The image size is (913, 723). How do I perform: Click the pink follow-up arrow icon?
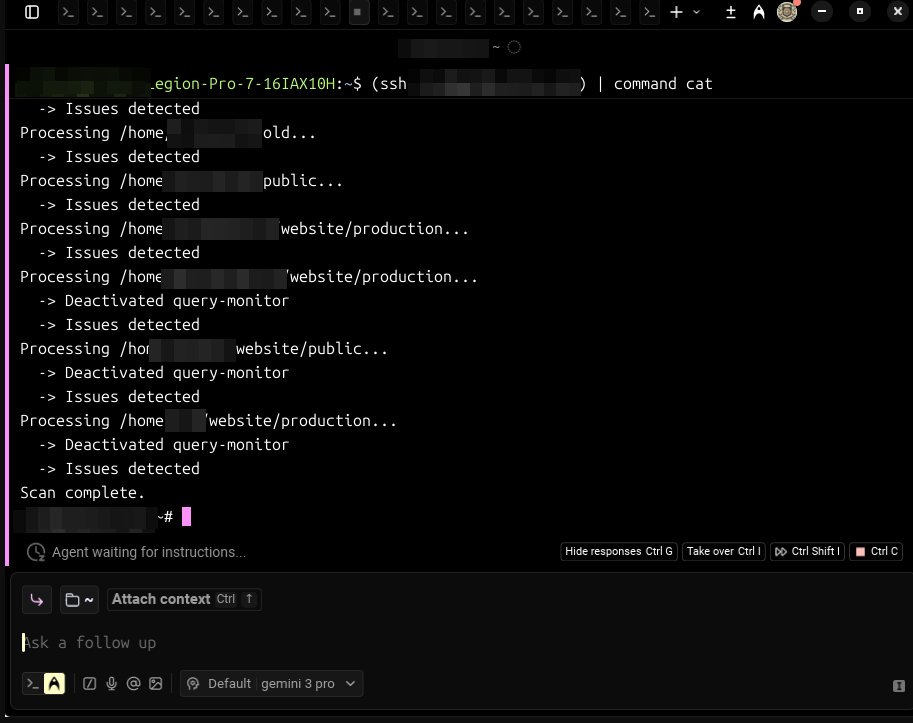[x=37, y=600]
